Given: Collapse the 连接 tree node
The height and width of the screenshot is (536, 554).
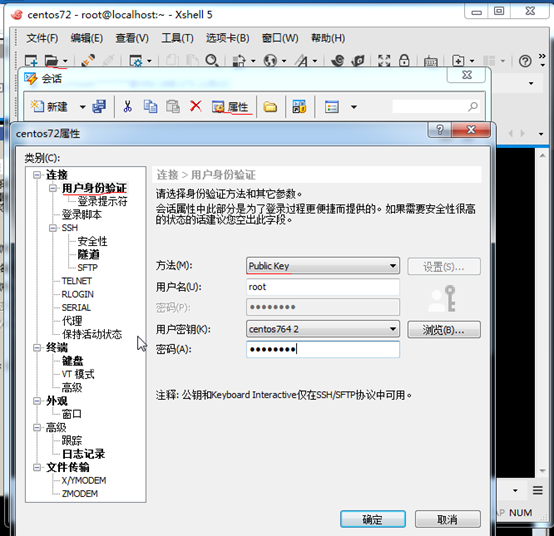Looking at the screenshot, I should pyautogui.click(x=37, y=175).
